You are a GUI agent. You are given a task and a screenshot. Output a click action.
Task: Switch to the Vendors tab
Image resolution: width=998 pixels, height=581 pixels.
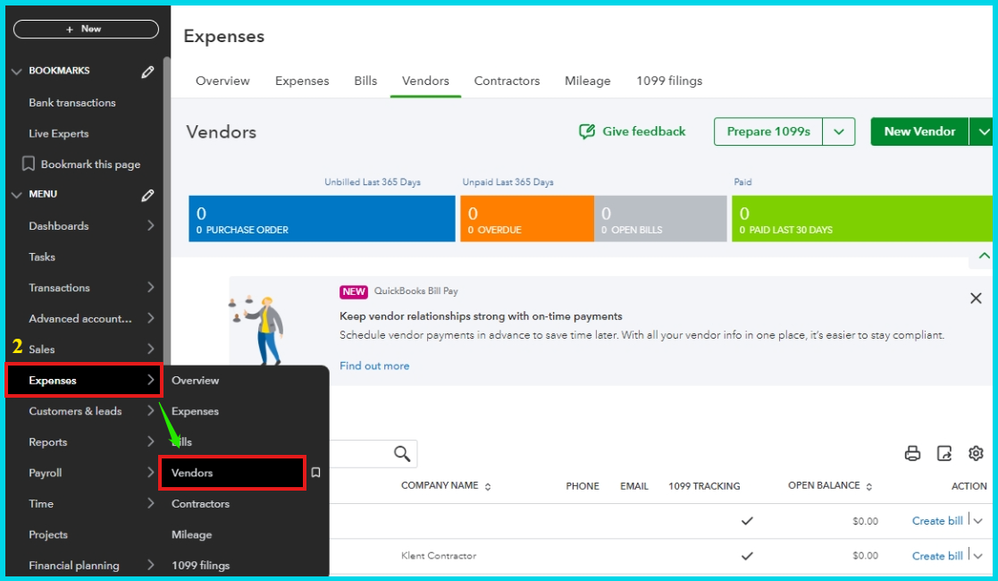pos(426,81)
